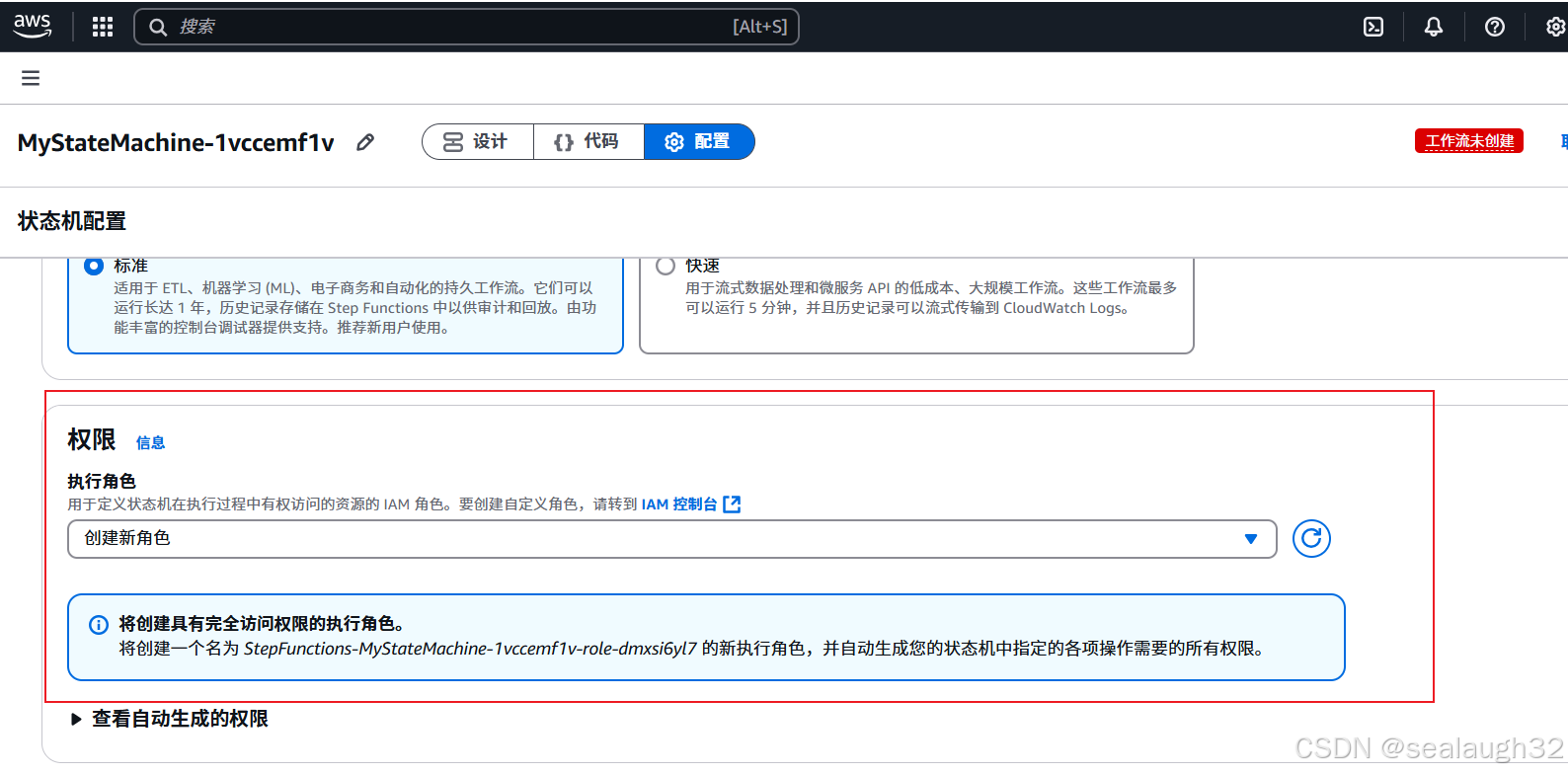This screenshot has height=775, width=1568.
Task: Edit the state machine name with pencil icon
Action: [x=365, y=142]
